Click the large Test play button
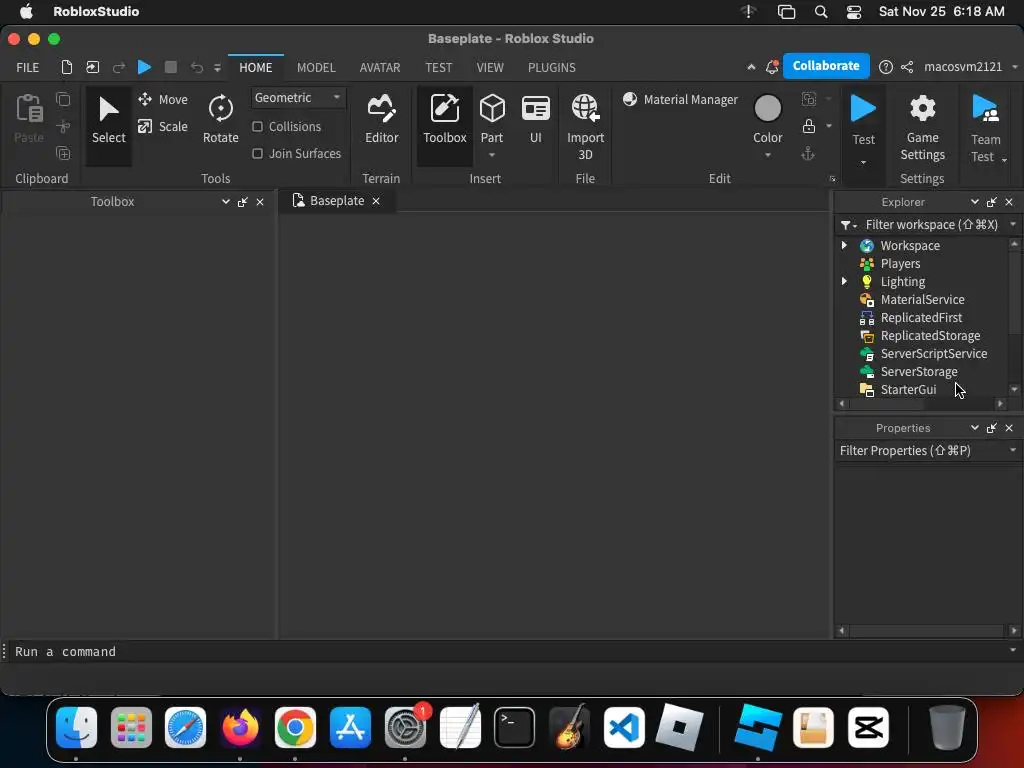The width and height of the screenshot is (1024, 768). [x=863, y=108]
